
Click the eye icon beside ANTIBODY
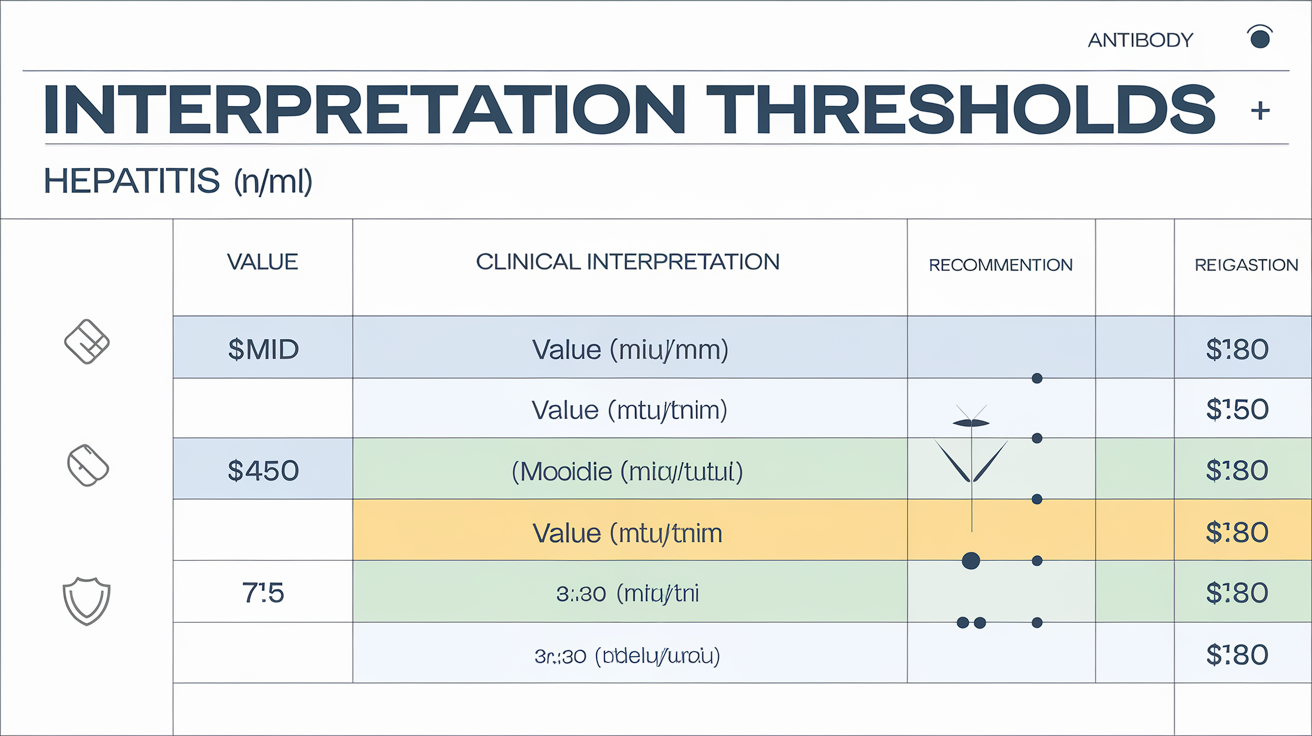(x=1260, y=38)
